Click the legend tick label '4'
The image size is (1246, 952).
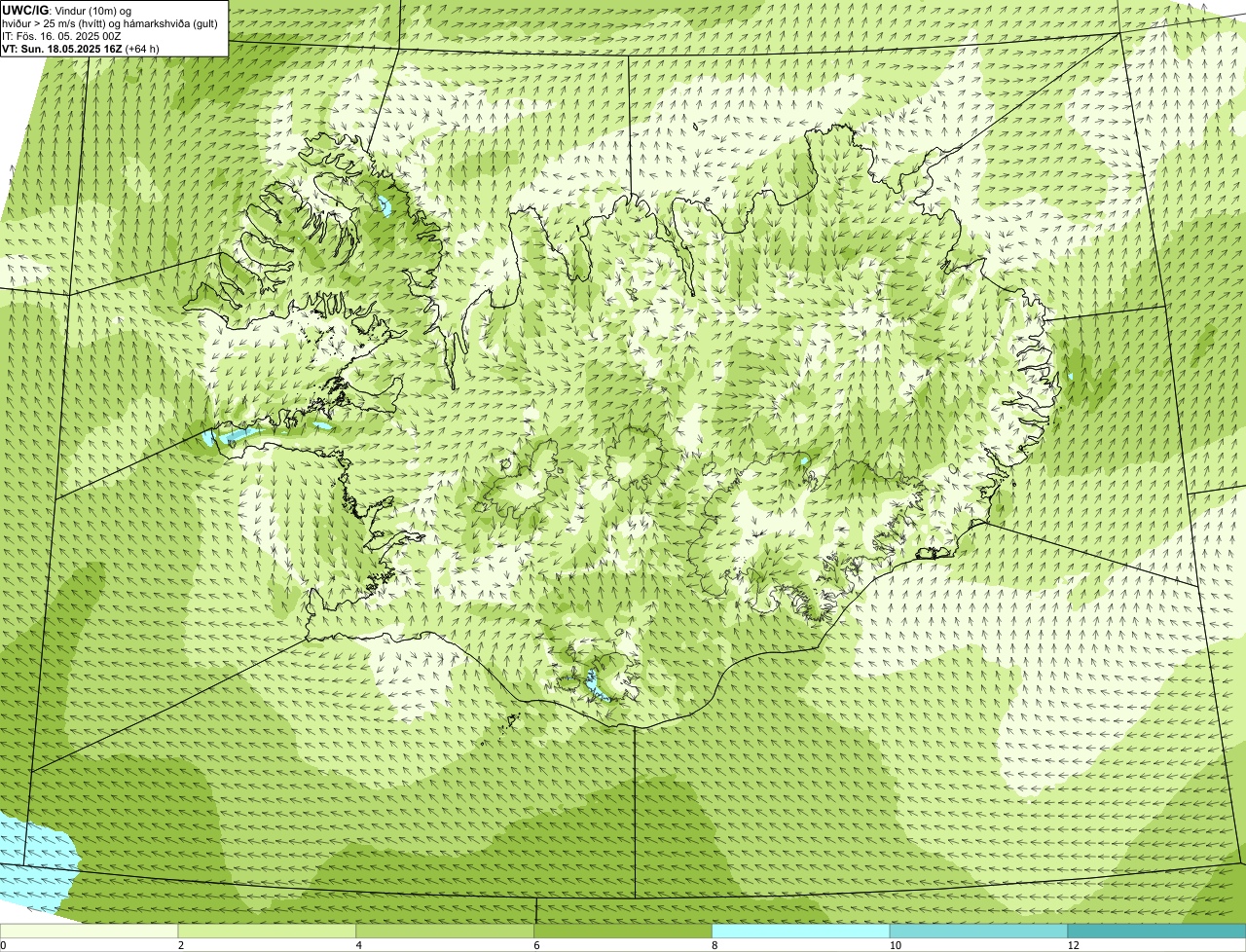359,945
